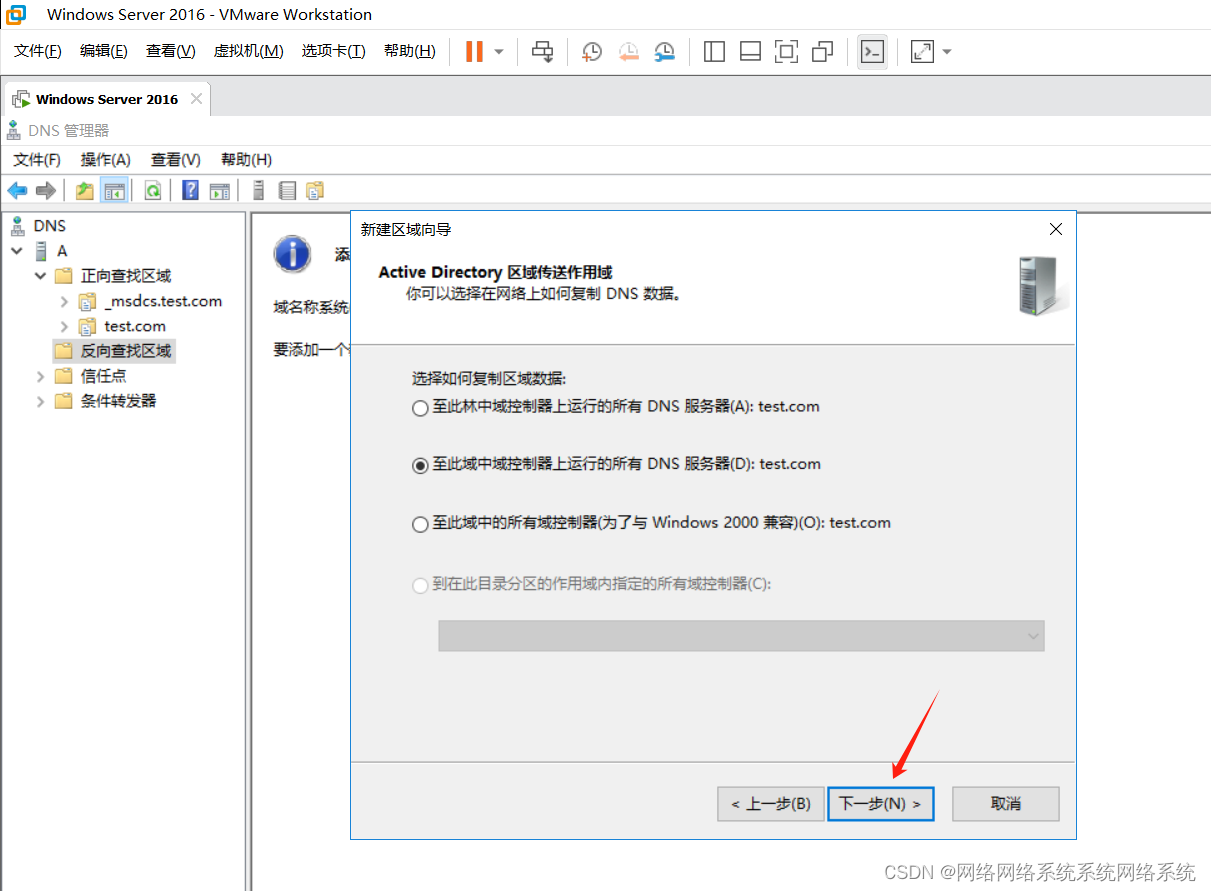This screenshot has width=1211, height=891.
Task: Select all domain DNS servers replication option
Action: [420, 465]
